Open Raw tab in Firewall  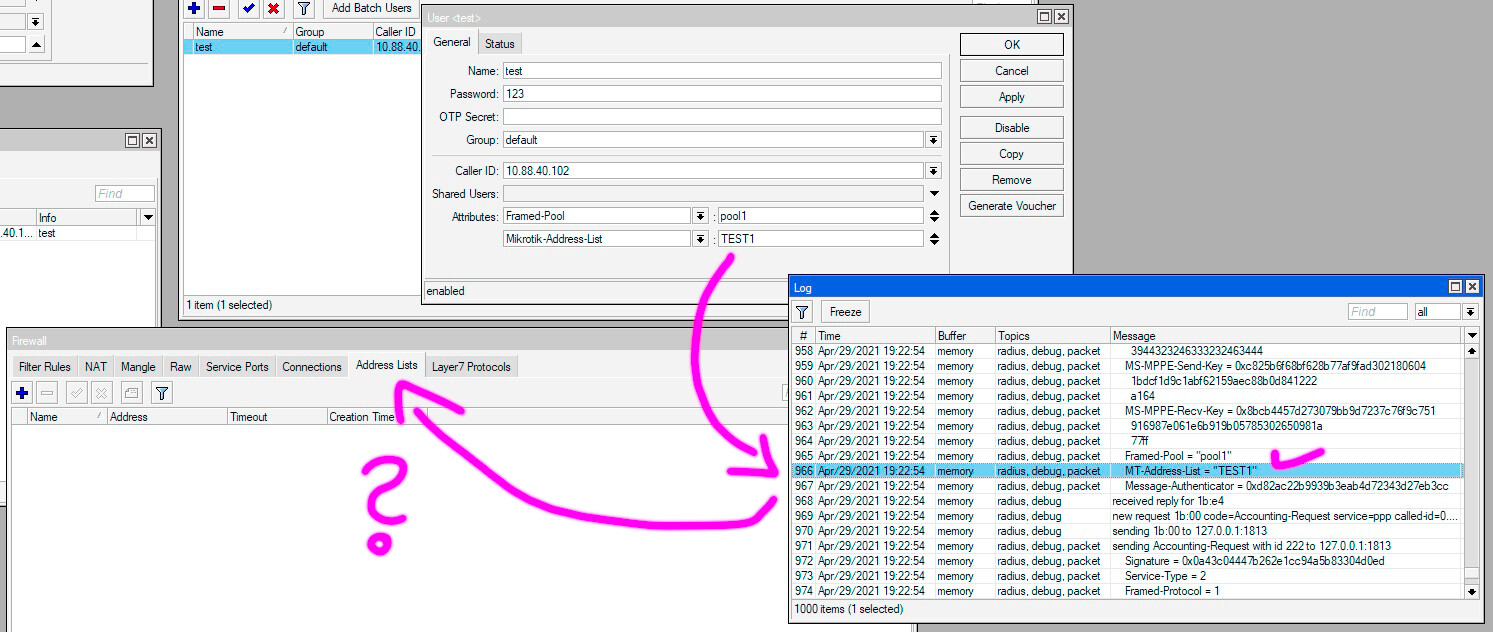click(181, 367)
